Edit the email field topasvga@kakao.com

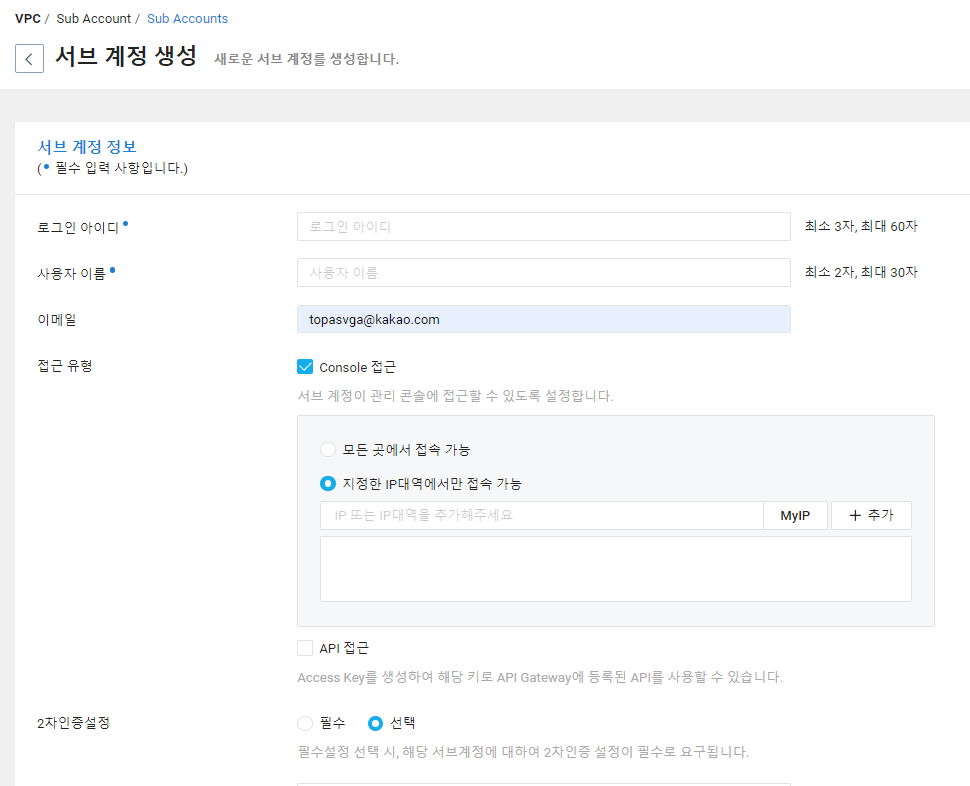(544, 319)
